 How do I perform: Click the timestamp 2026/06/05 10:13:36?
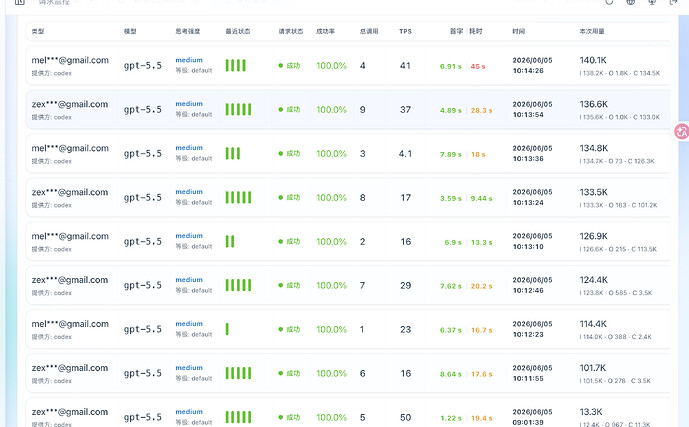pyautogui.click(x=532, y=153)
